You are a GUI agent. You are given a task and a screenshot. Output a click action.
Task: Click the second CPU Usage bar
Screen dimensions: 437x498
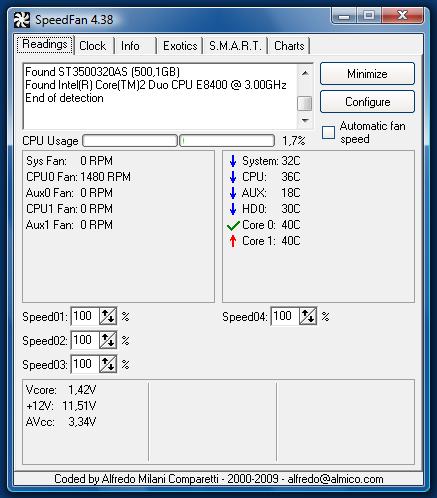point(227,141)
